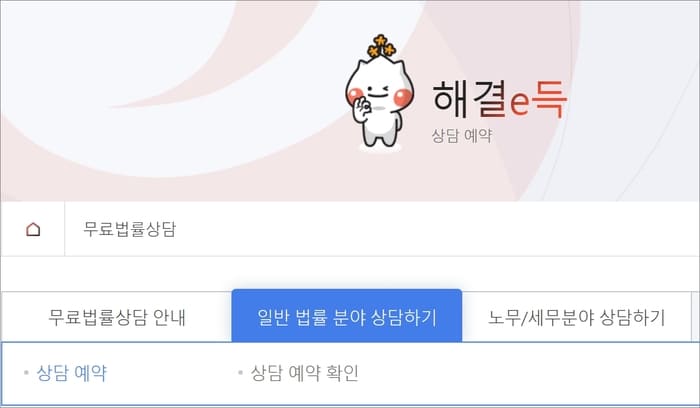Click the winking white mascot character

[380, 92]
